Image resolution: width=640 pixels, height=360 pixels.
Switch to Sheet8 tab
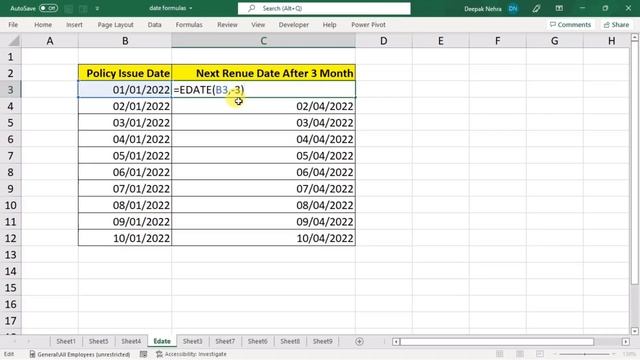coord(290,341)
